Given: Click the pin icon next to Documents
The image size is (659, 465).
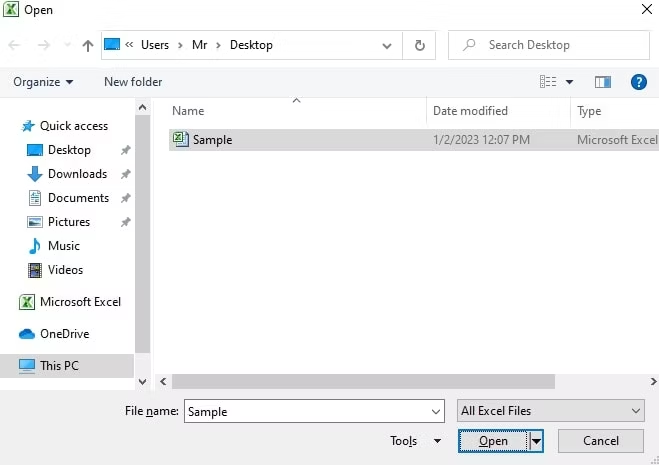Looking at the screenshot, I should click(x=125, y=198).
